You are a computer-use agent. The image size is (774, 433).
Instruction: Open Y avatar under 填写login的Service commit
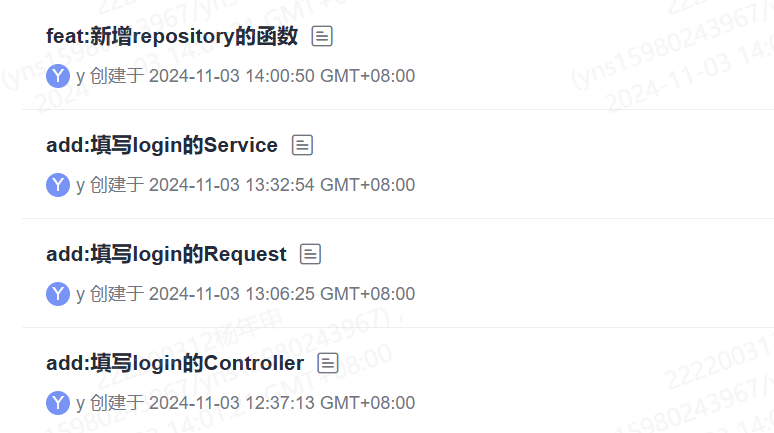tap(58, 185)
